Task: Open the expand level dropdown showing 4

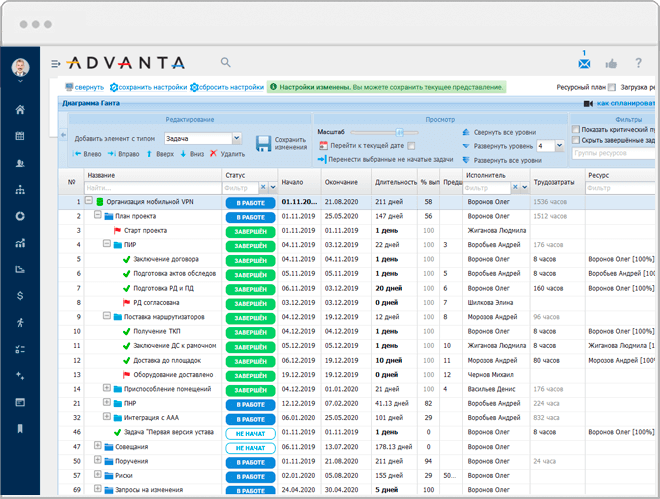Action: 559,146
